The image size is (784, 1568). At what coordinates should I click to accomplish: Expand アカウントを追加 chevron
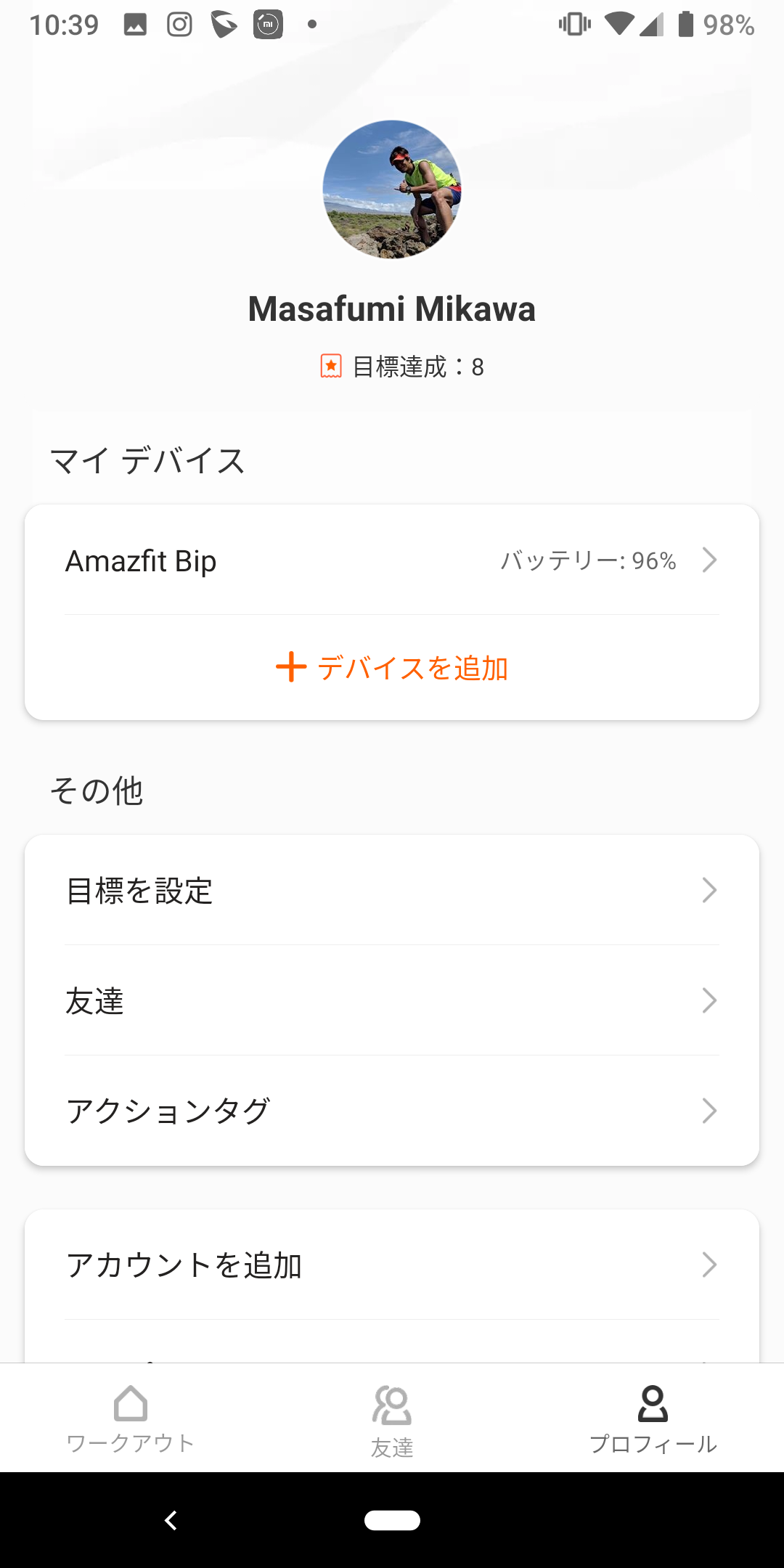pos(709,1265)
